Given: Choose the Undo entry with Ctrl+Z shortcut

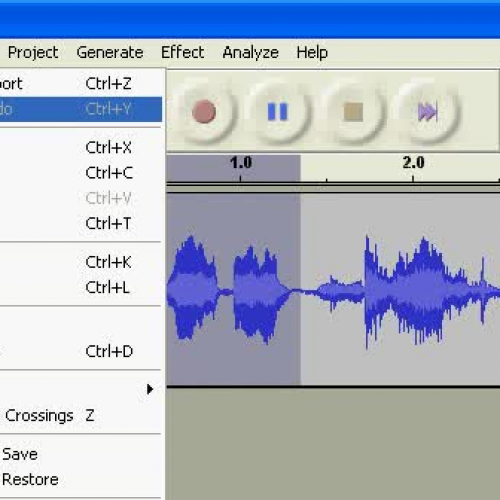Looking at the screenshot, I should 81,83.
